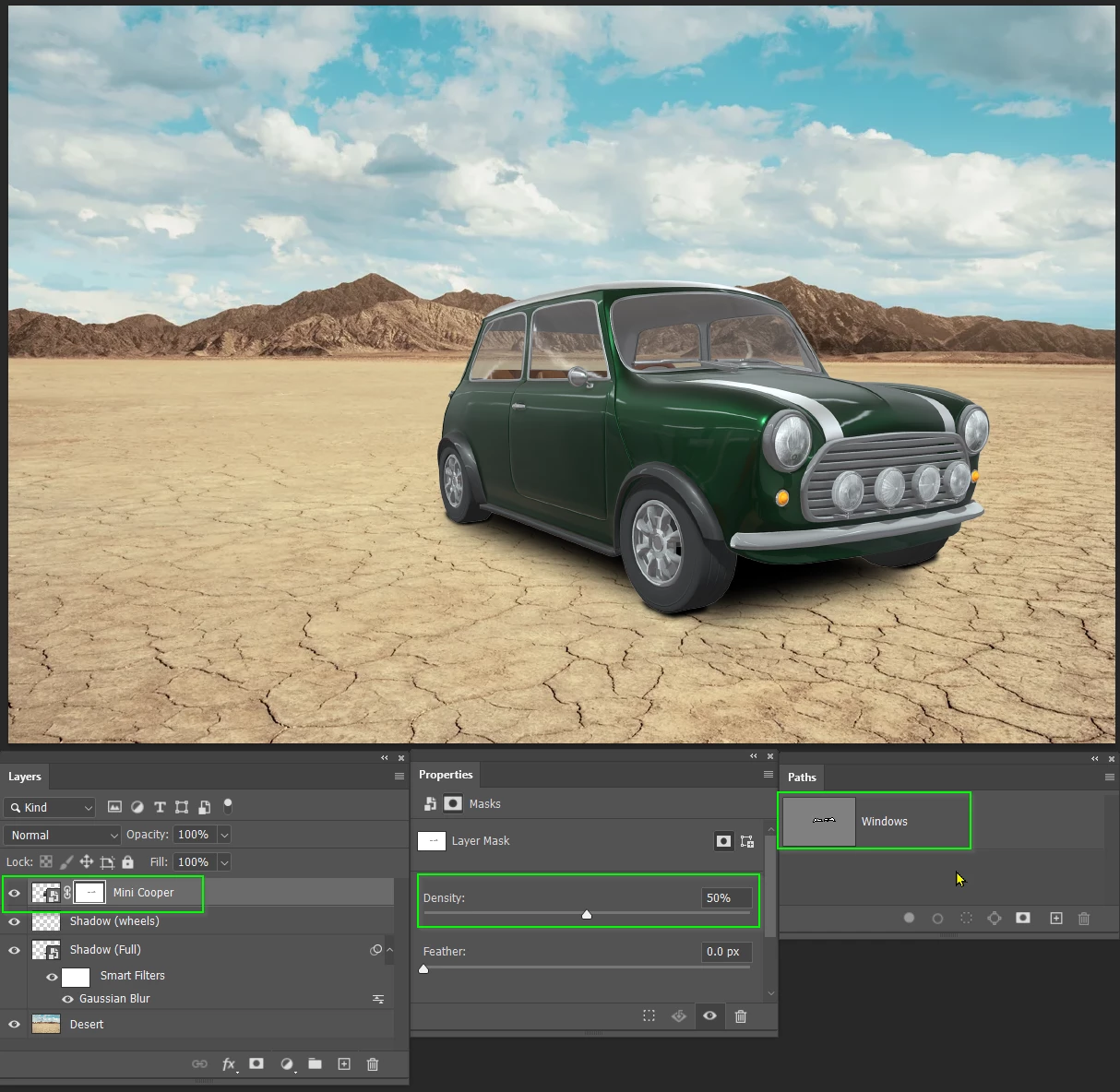
Task: Select the Paths tab
Action: (x=802, y=777)
